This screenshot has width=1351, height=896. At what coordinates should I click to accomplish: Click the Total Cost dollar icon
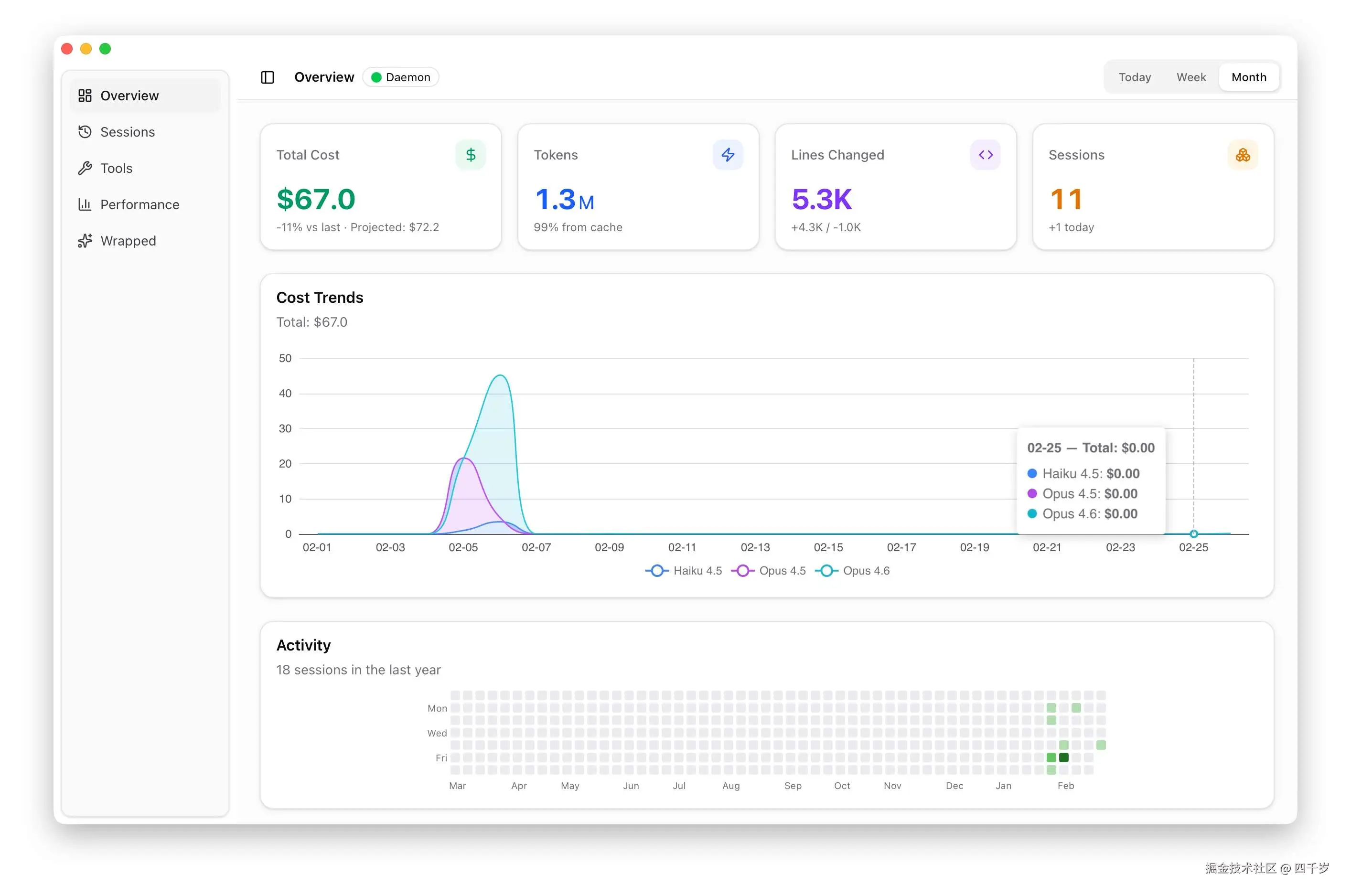coord(471,155)
